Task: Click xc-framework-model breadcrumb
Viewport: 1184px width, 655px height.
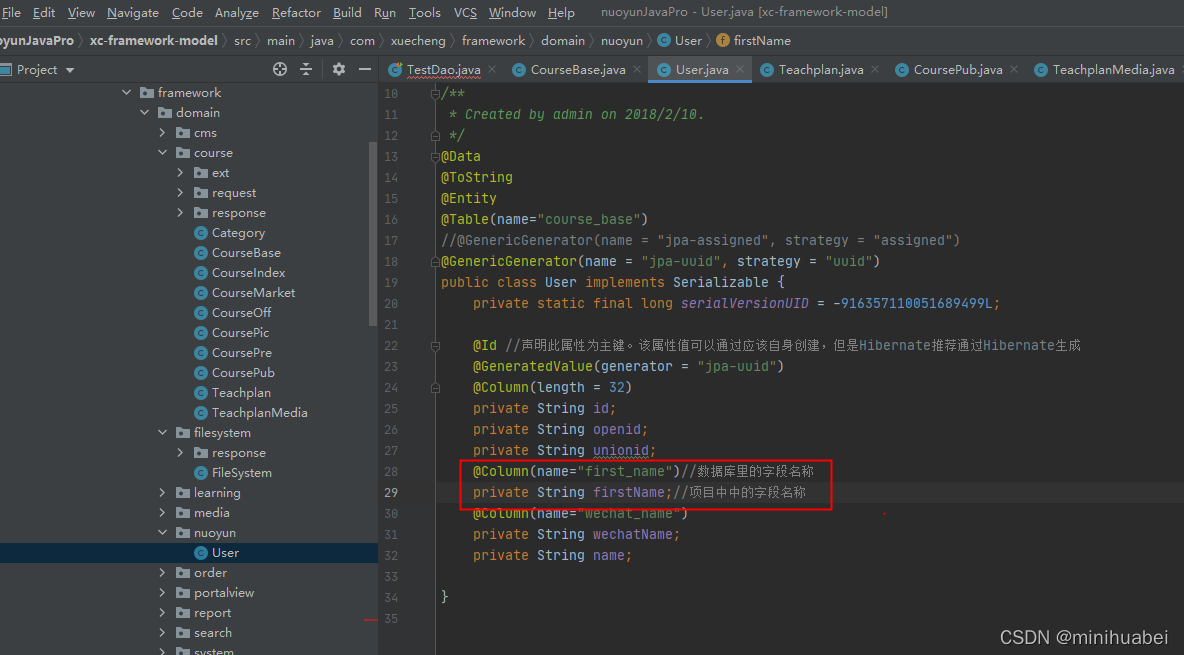Action: pos(153,41)
